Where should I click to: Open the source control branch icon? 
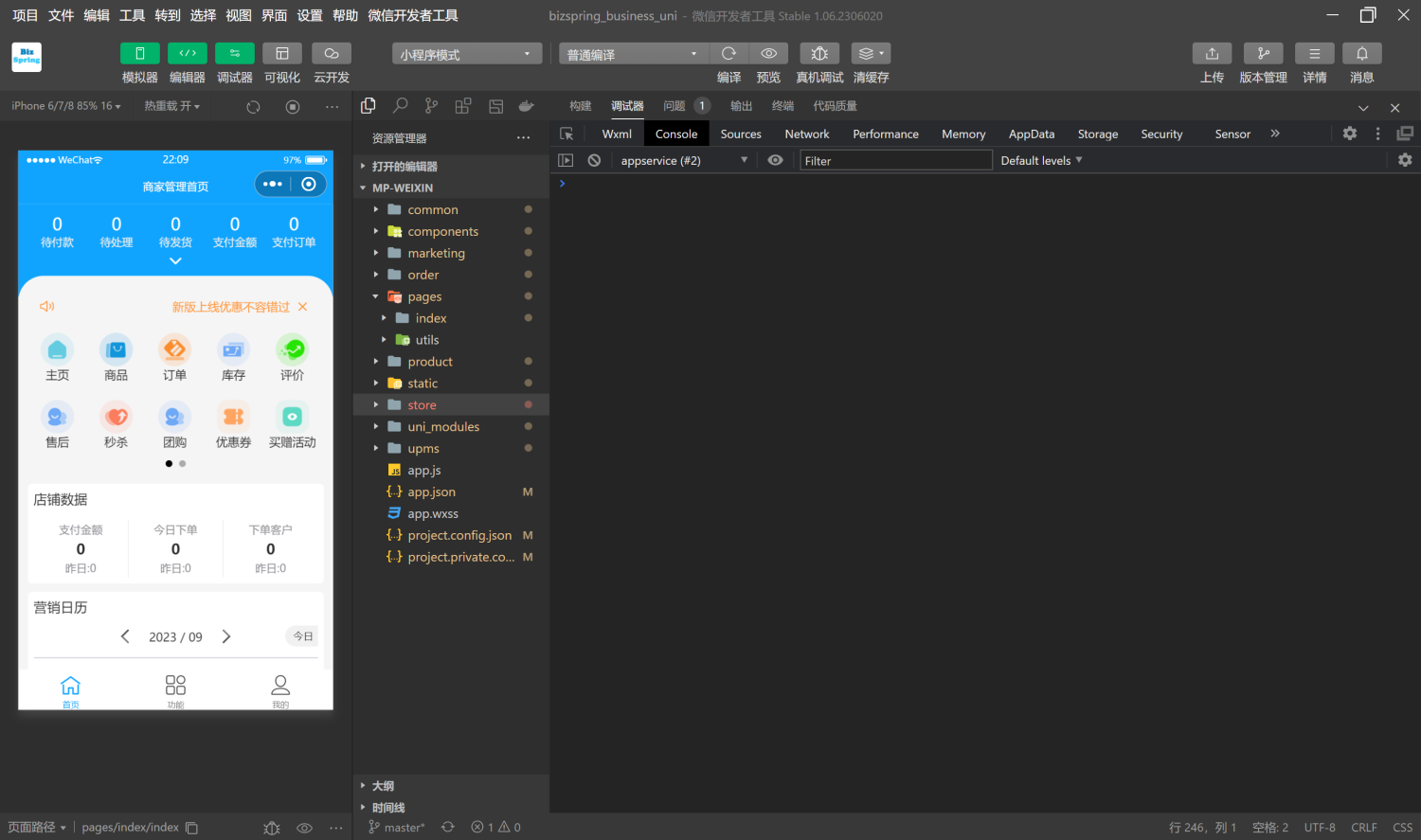[432, 106]
